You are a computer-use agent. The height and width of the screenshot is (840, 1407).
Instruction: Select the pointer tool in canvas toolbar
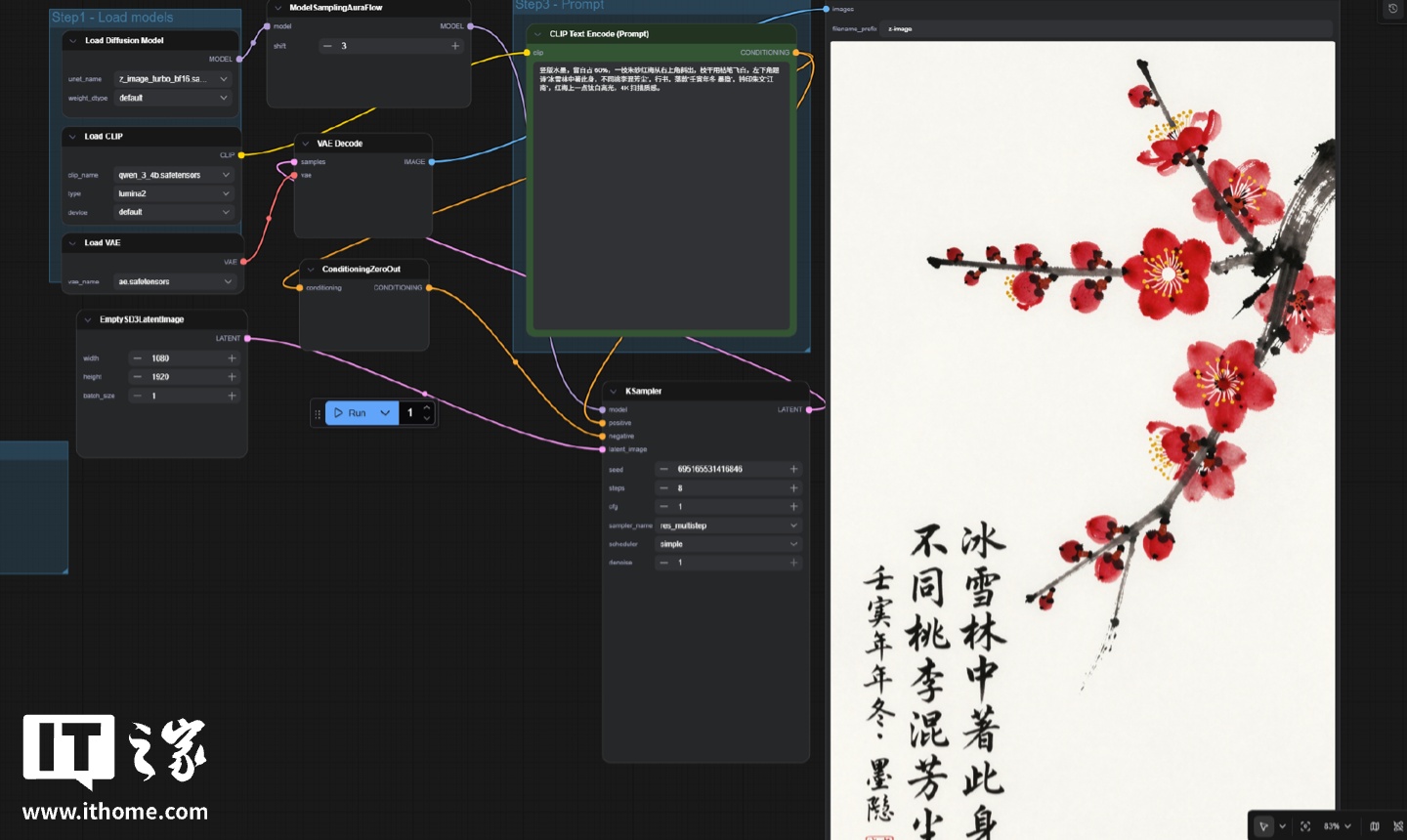tap(1263, 826)
